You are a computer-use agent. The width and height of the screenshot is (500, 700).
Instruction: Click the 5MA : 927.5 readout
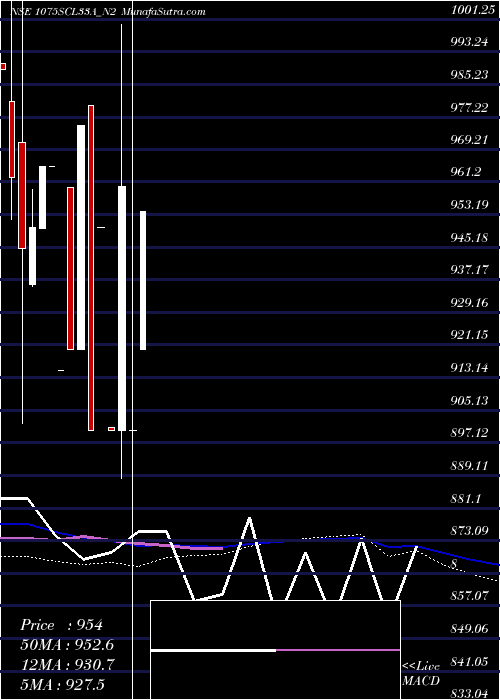[x=62, y=684]
